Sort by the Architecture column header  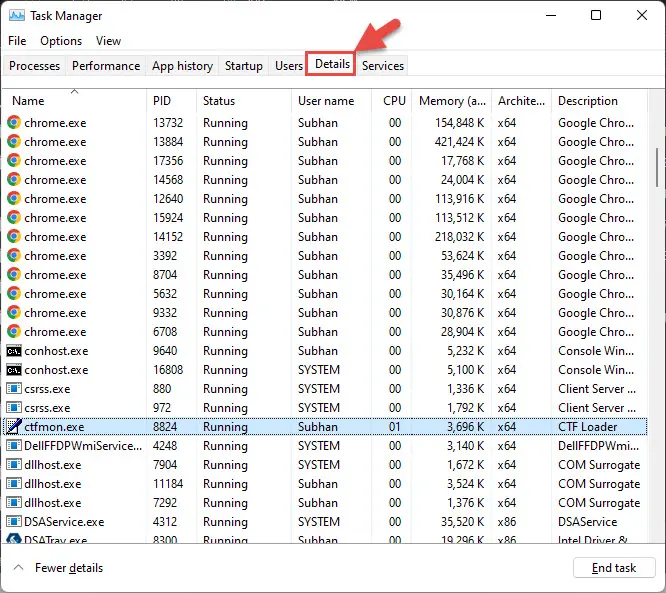click(521, 101)
